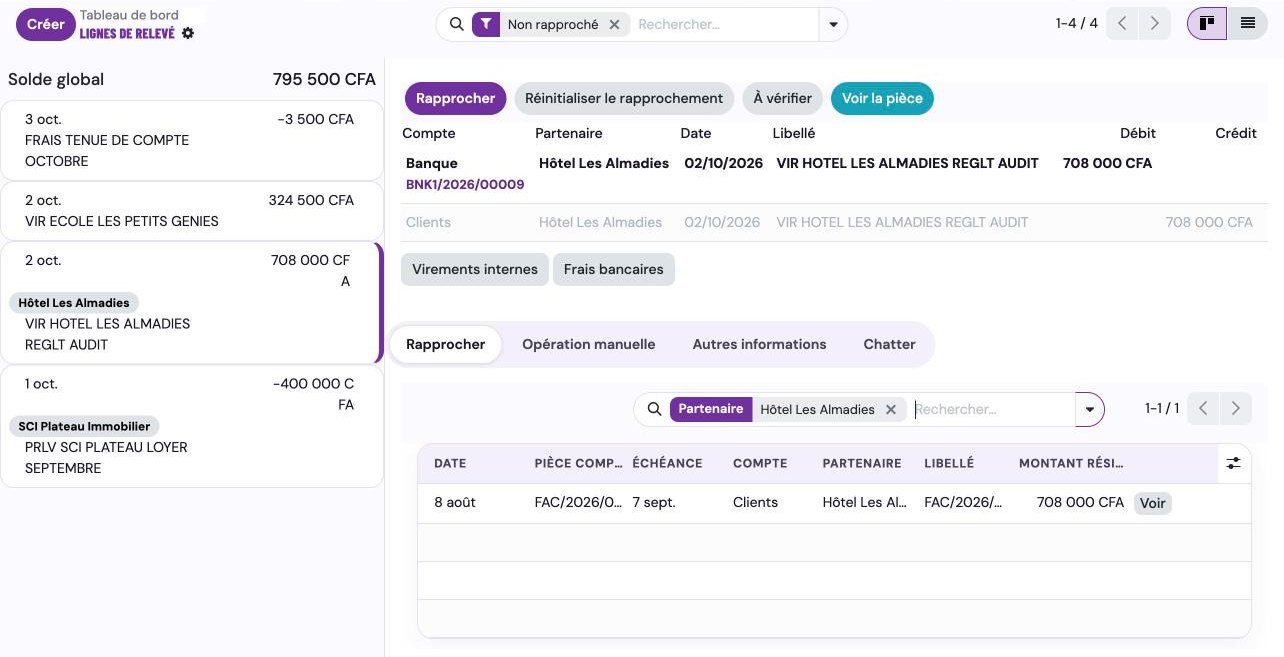Open the top search options dropdown arrow
The height and width of the screenshot is (657, 1284).
[832, 24]
